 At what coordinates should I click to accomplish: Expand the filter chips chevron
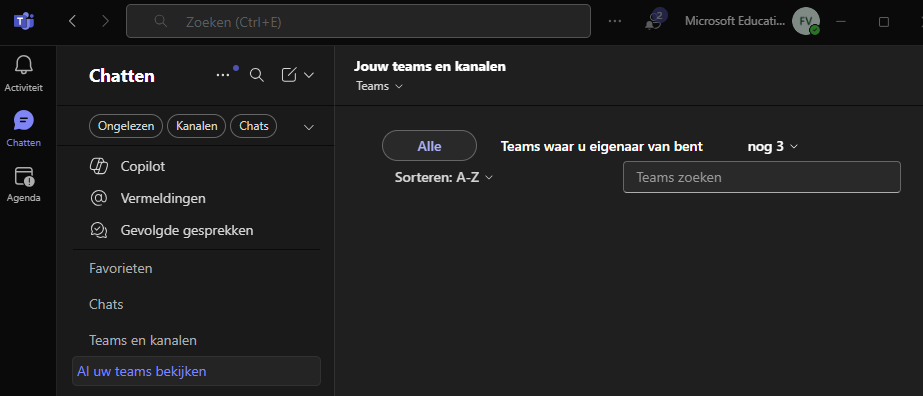(x=308, y=127)
